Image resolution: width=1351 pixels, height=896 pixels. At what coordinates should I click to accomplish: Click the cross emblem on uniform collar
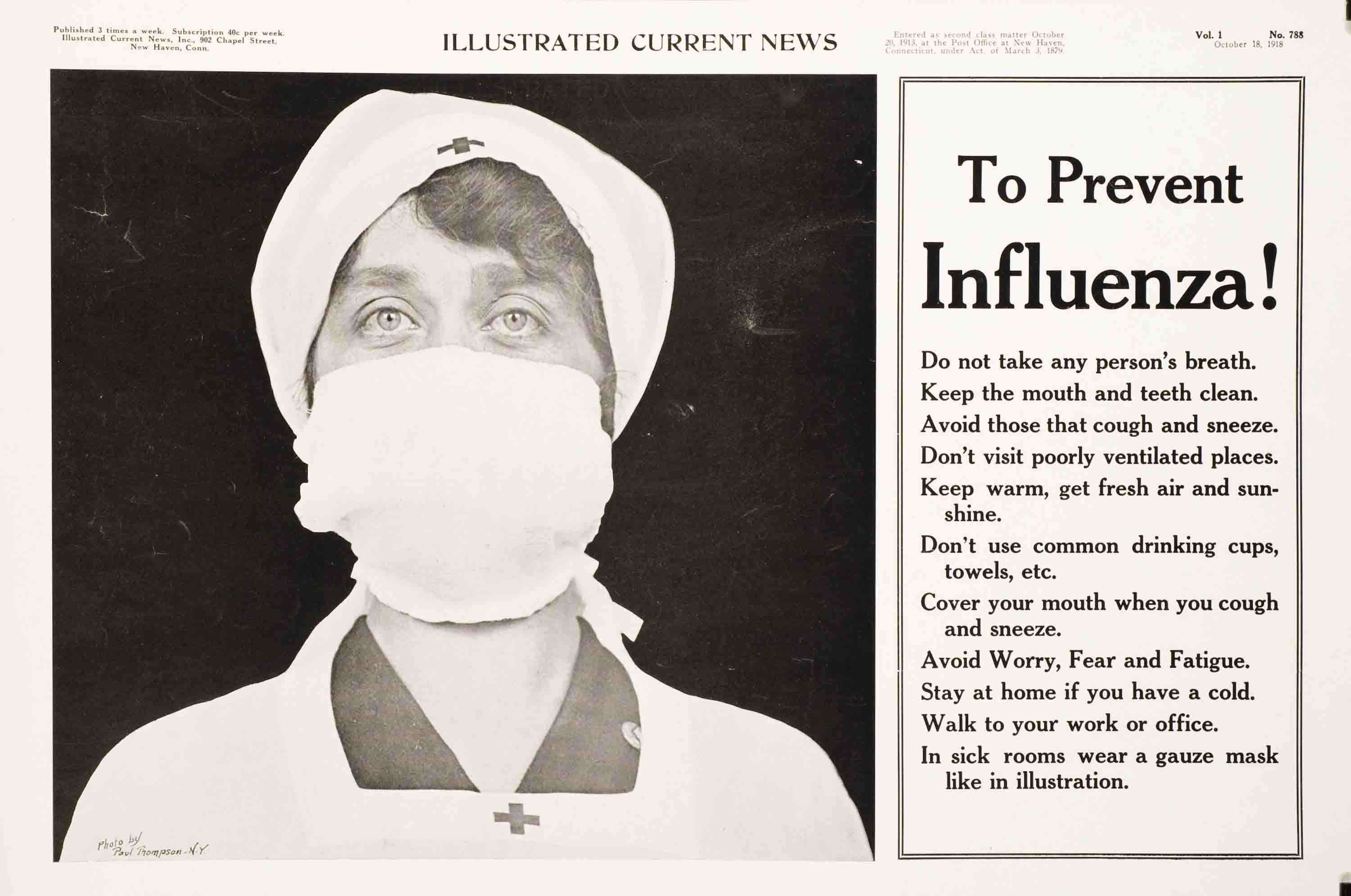click(x=516, y=818)
